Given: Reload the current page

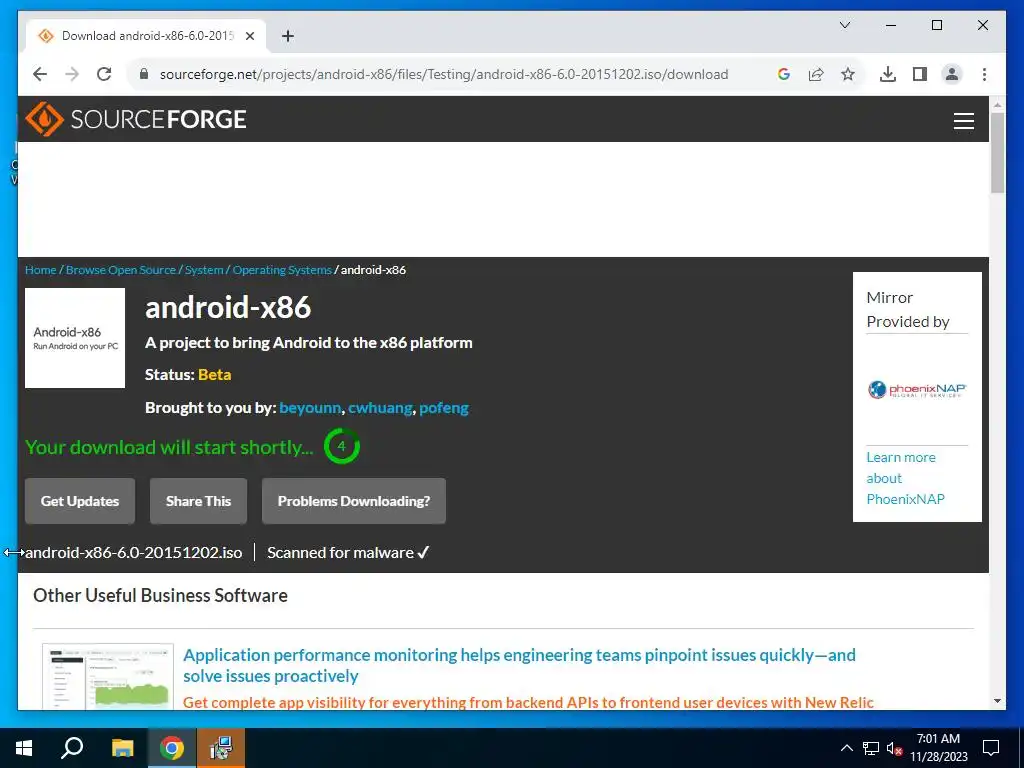Looking at the screenshot, I should pos(104,74).
